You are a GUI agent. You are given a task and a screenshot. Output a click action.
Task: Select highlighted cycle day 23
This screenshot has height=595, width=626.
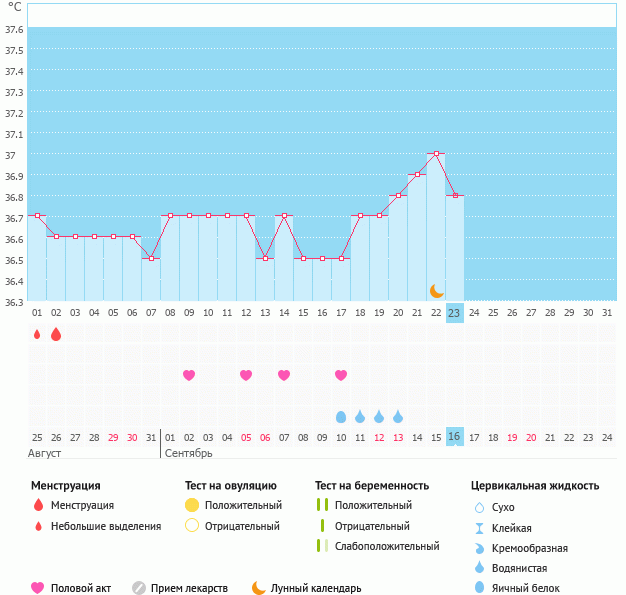pyautogui.click(x=455, y=313)
